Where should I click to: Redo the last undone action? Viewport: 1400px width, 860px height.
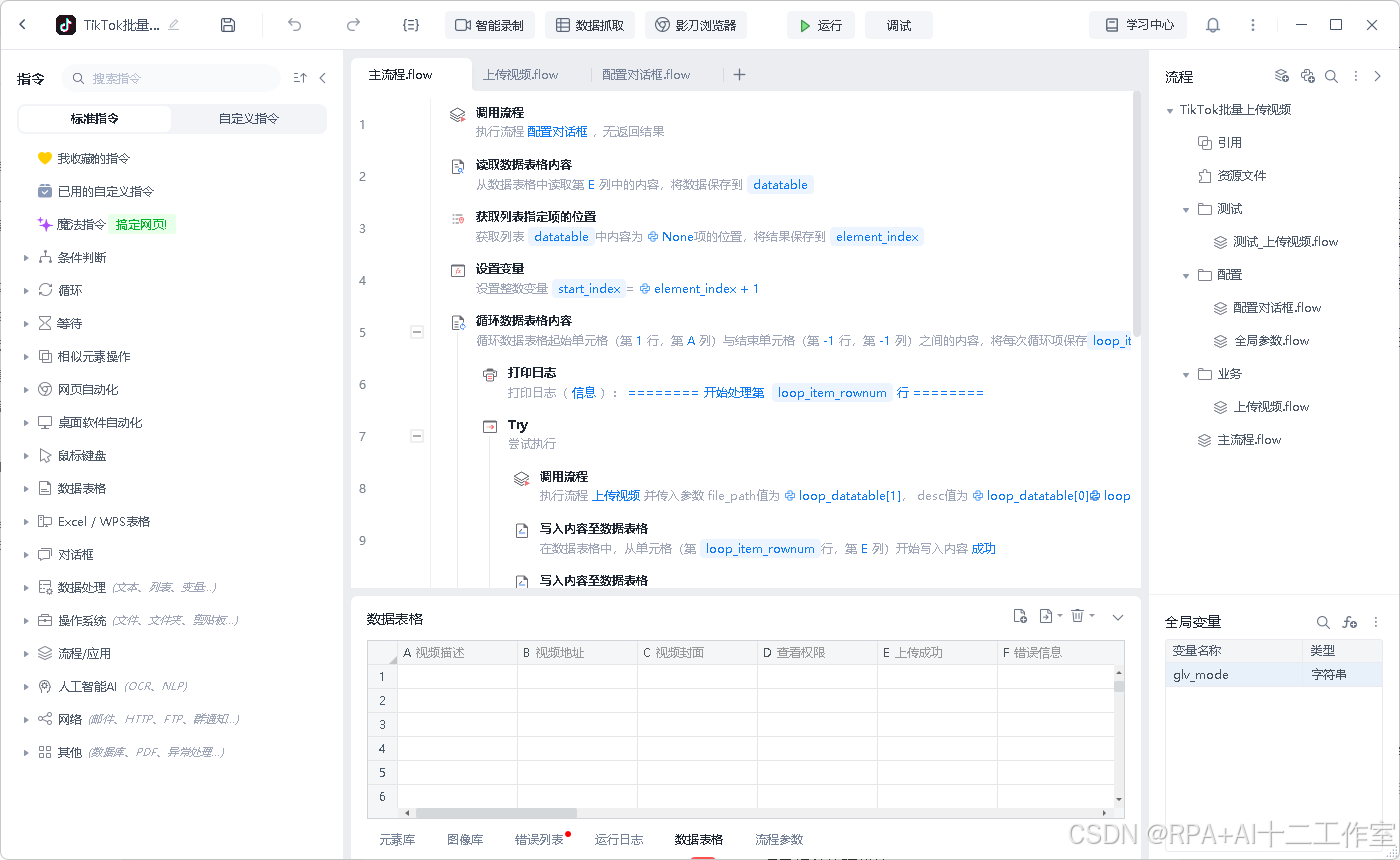pos(353,25)
